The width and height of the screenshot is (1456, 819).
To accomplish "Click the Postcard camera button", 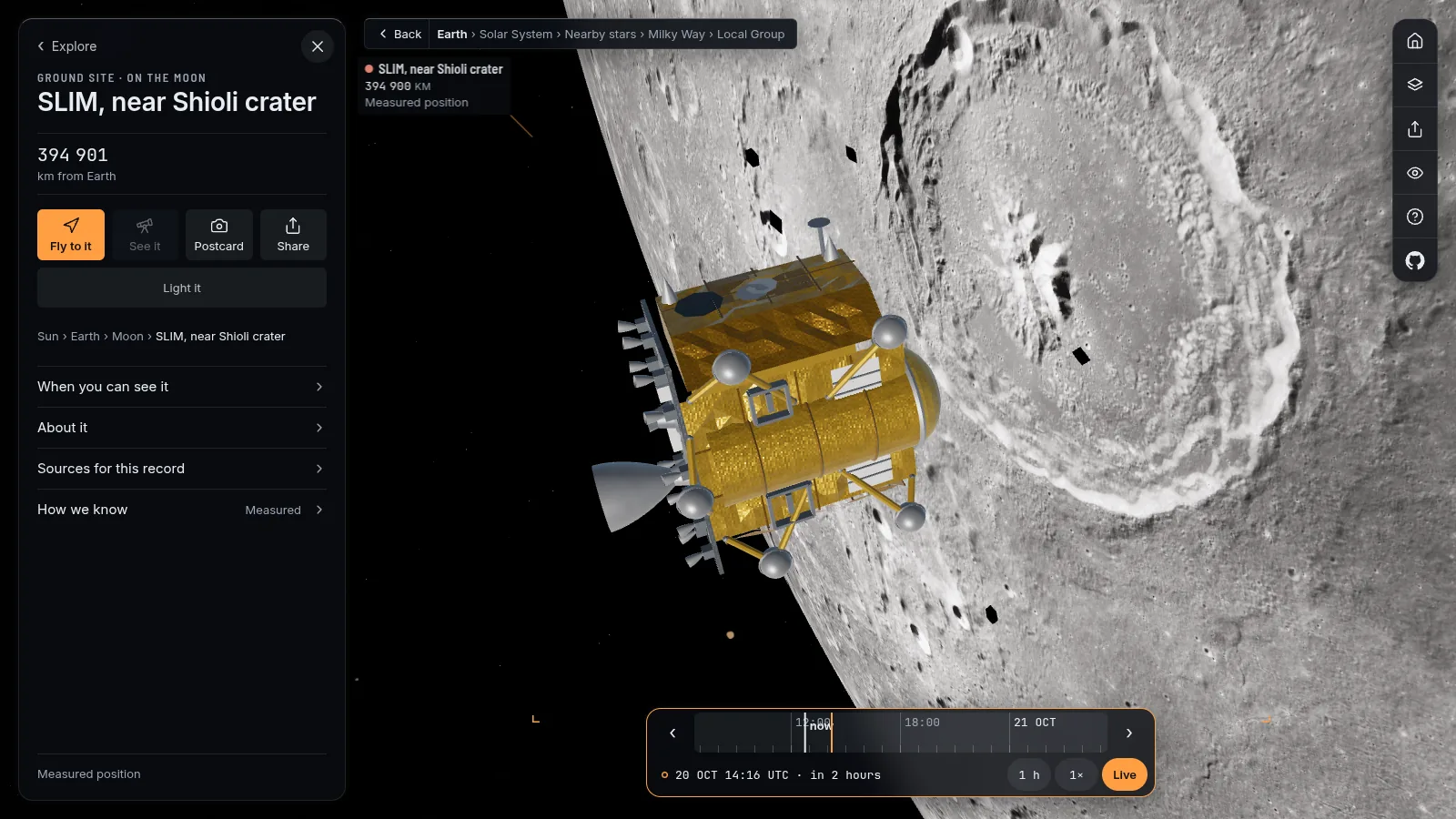I will click(x=219, y=235).
